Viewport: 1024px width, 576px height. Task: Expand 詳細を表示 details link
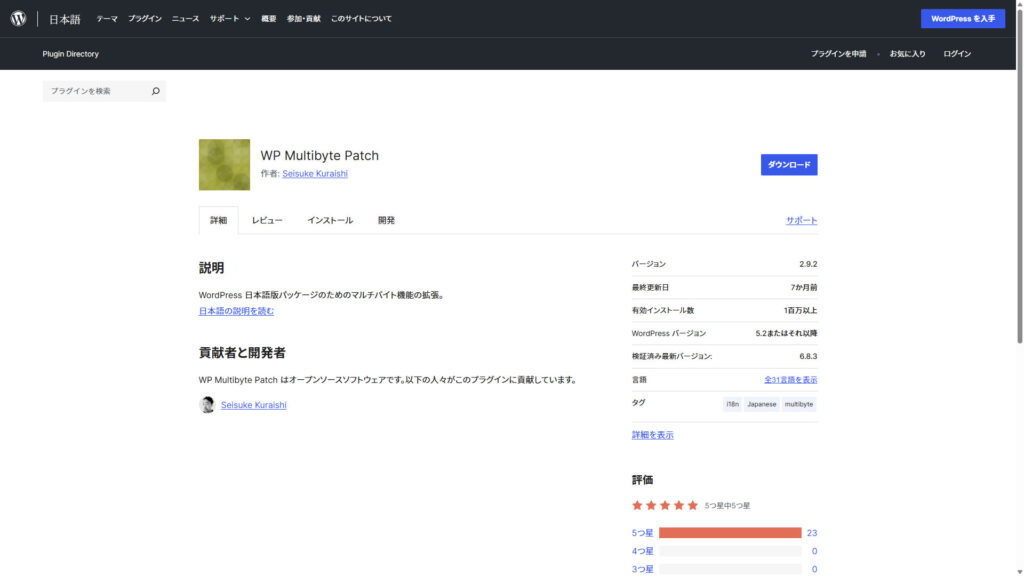[652, 435]
